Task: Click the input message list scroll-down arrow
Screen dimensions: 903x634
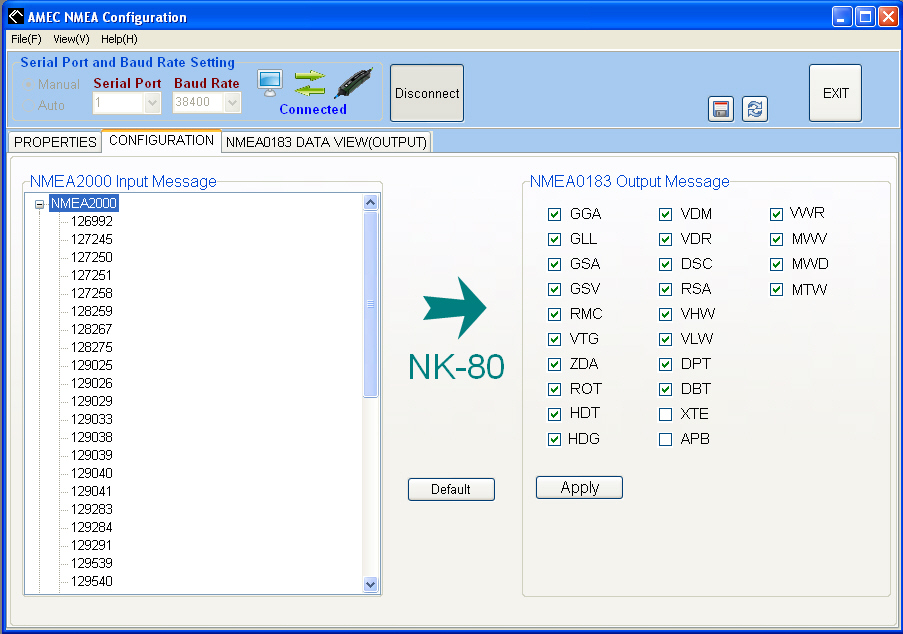Action: [x=371, y=584]
